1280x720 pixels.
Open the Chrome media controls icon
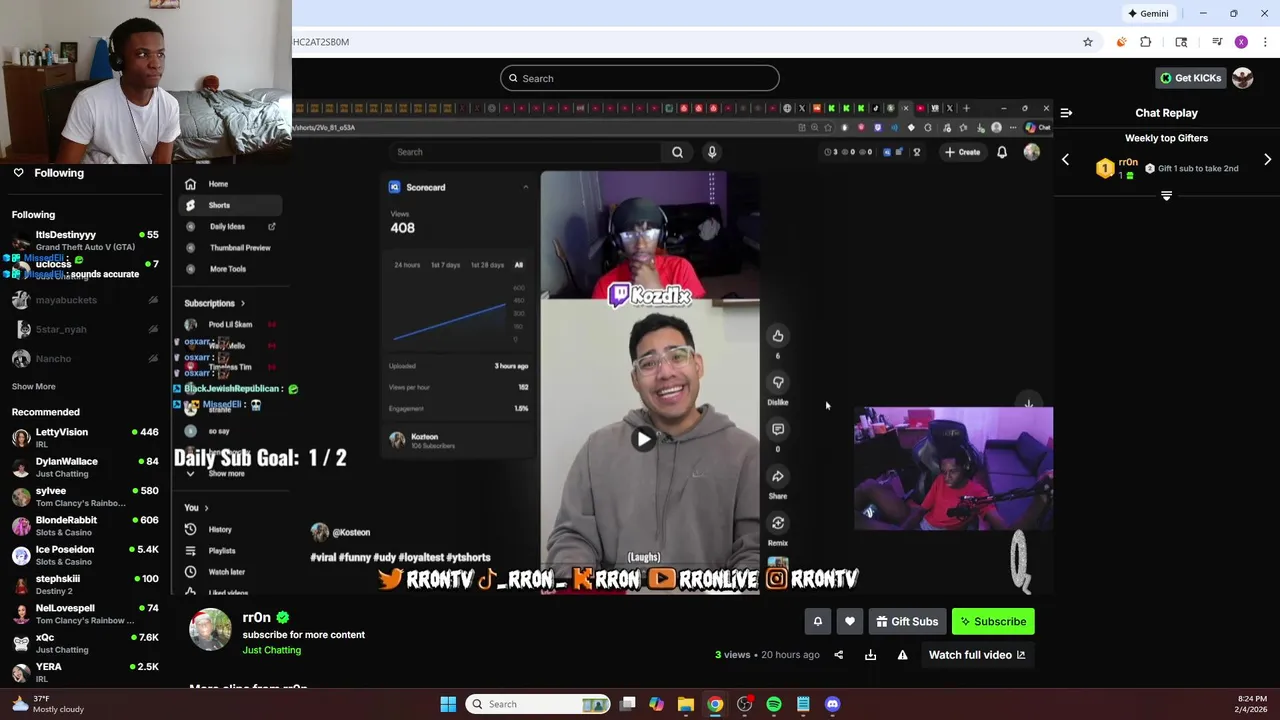1216,42
